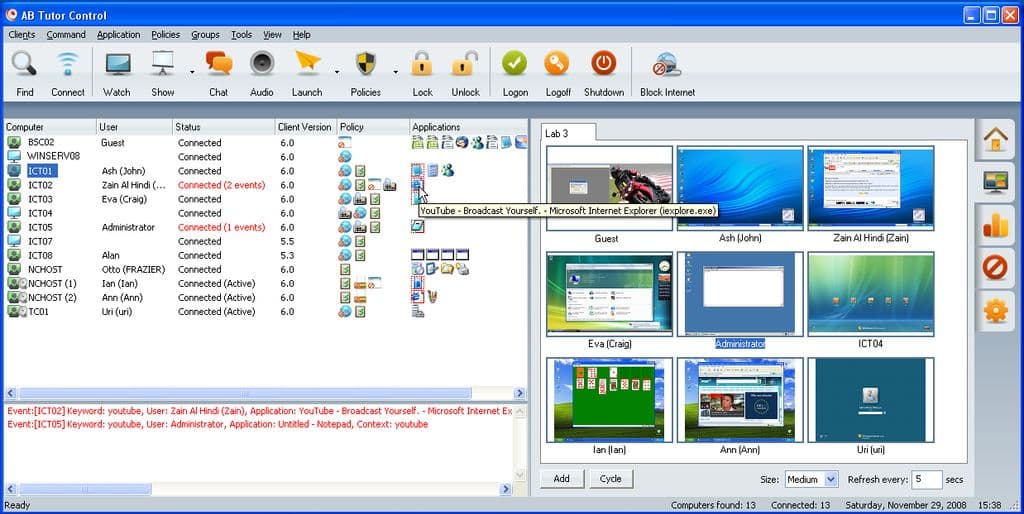Screen dimensions: 1024x514
Task: Open the Chat tool
Action: tap(218, 64)
